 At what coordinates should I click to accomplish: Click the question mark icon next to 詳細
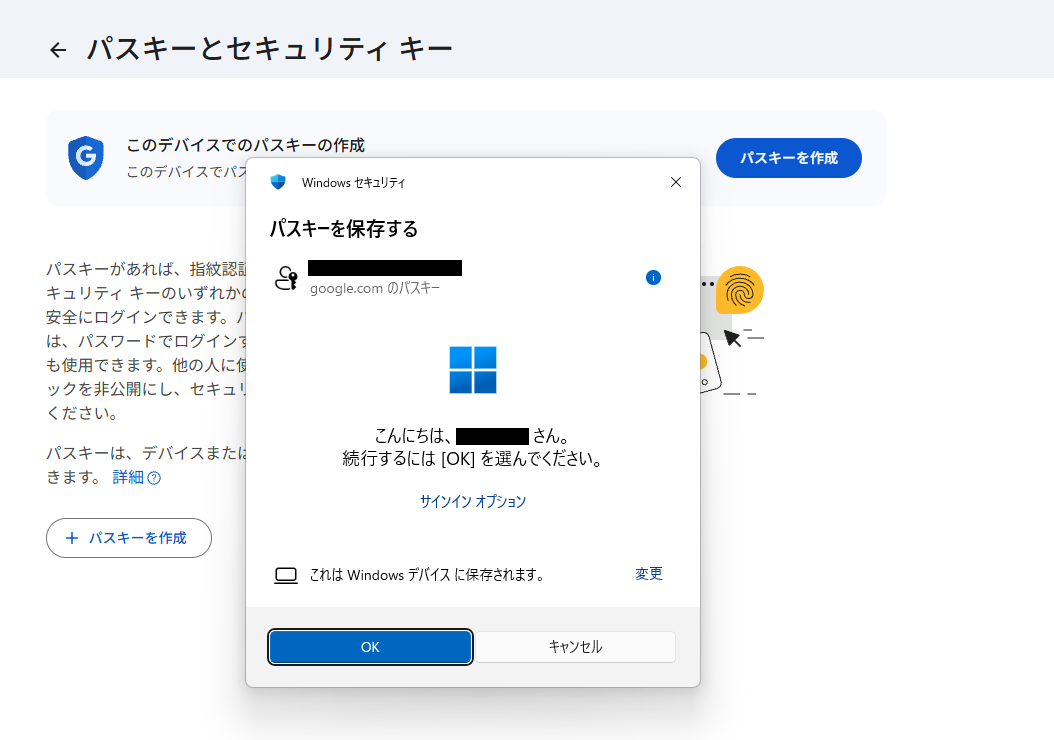tap(154, 478)
